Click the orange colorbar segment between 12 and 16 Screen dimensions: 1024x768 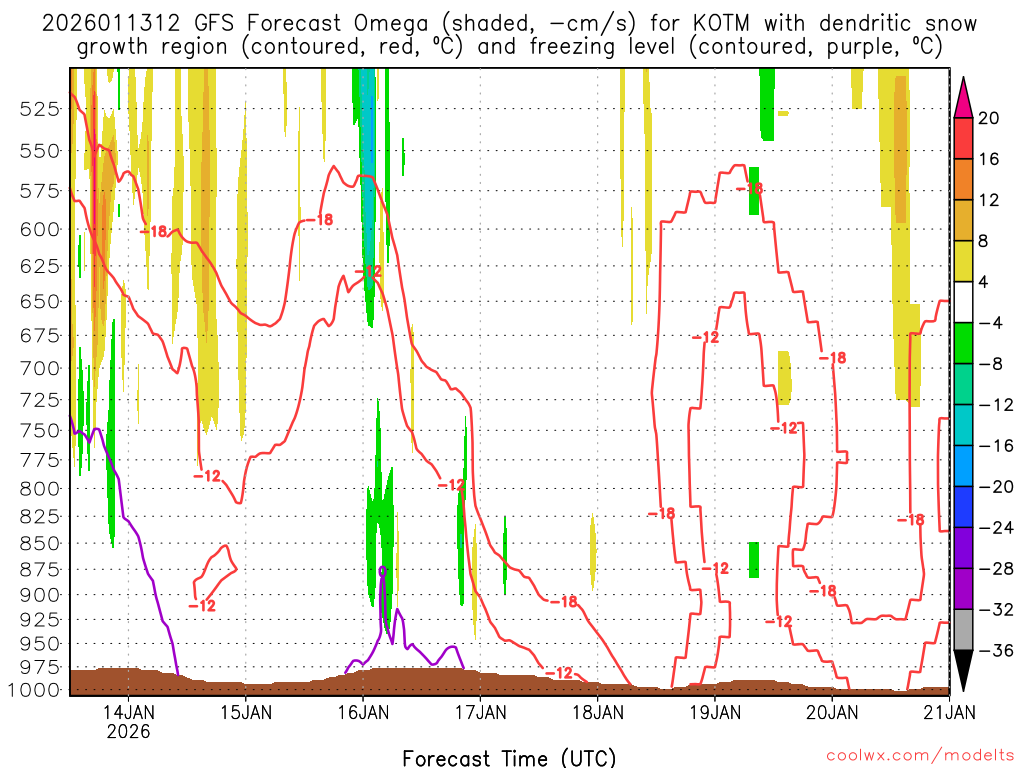point(963,180)
